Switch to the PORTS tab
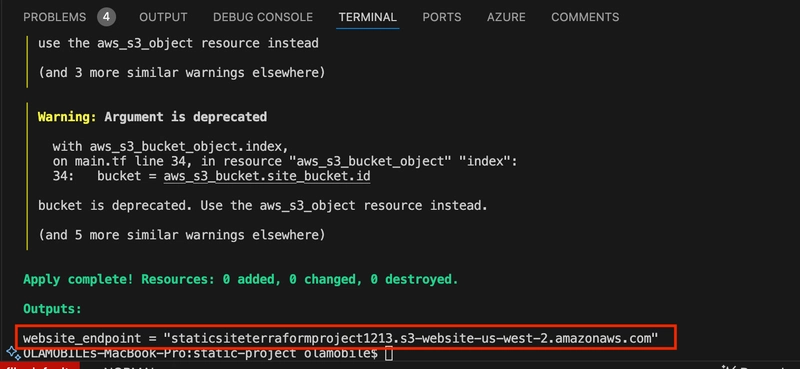This screenshot has width=800, height=369. click(x=441, y=17)
